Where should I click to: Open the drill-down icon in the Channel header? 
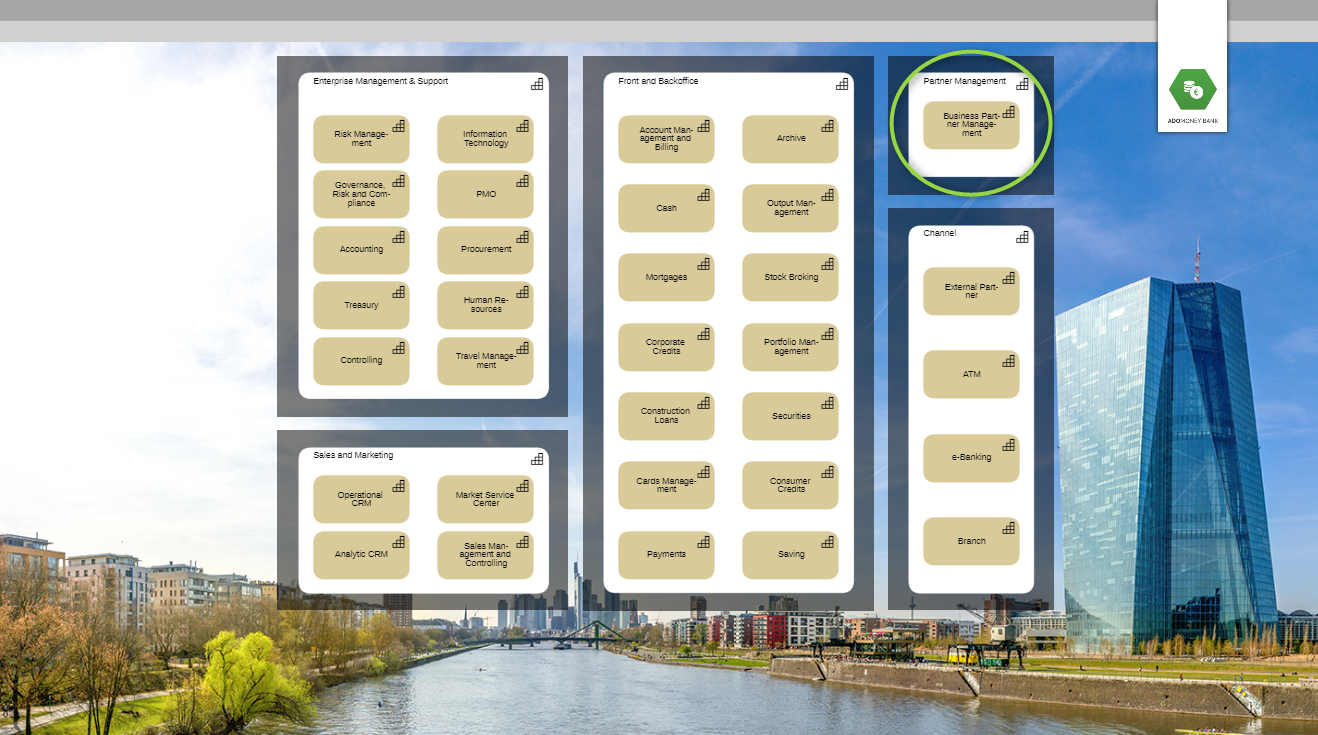coord(1022,236)
